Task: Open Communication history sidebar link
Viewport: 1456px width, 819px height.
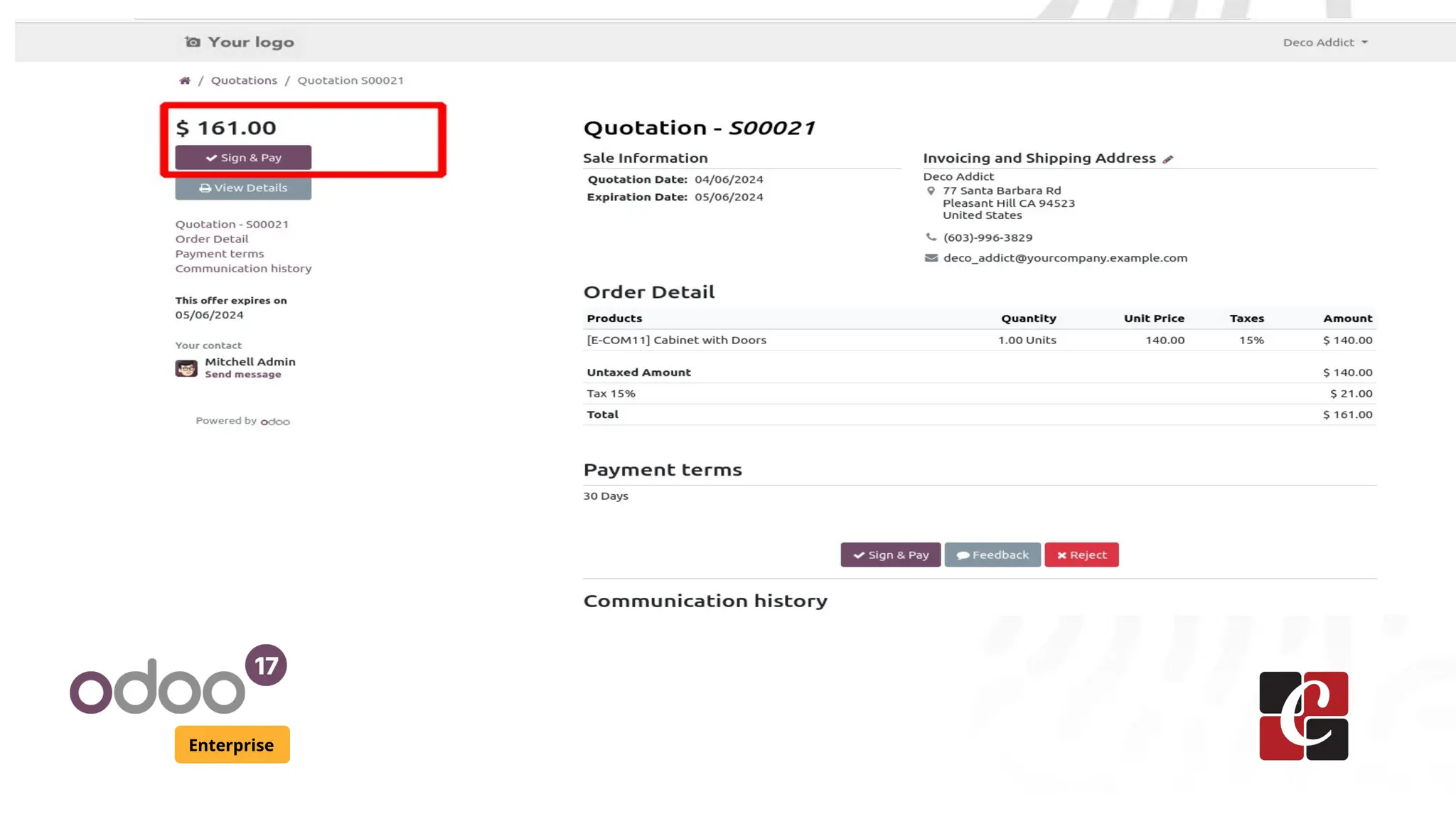Action: [243, 269]
